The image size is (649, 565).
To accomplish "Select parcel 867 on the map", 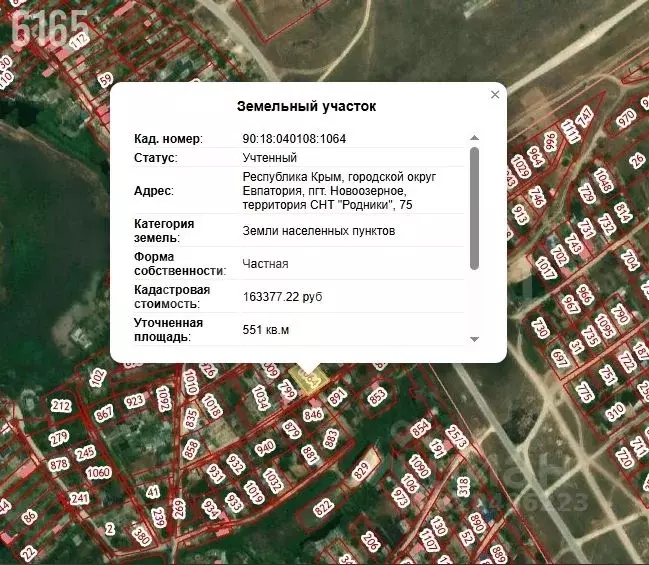I will click(103, 413).
